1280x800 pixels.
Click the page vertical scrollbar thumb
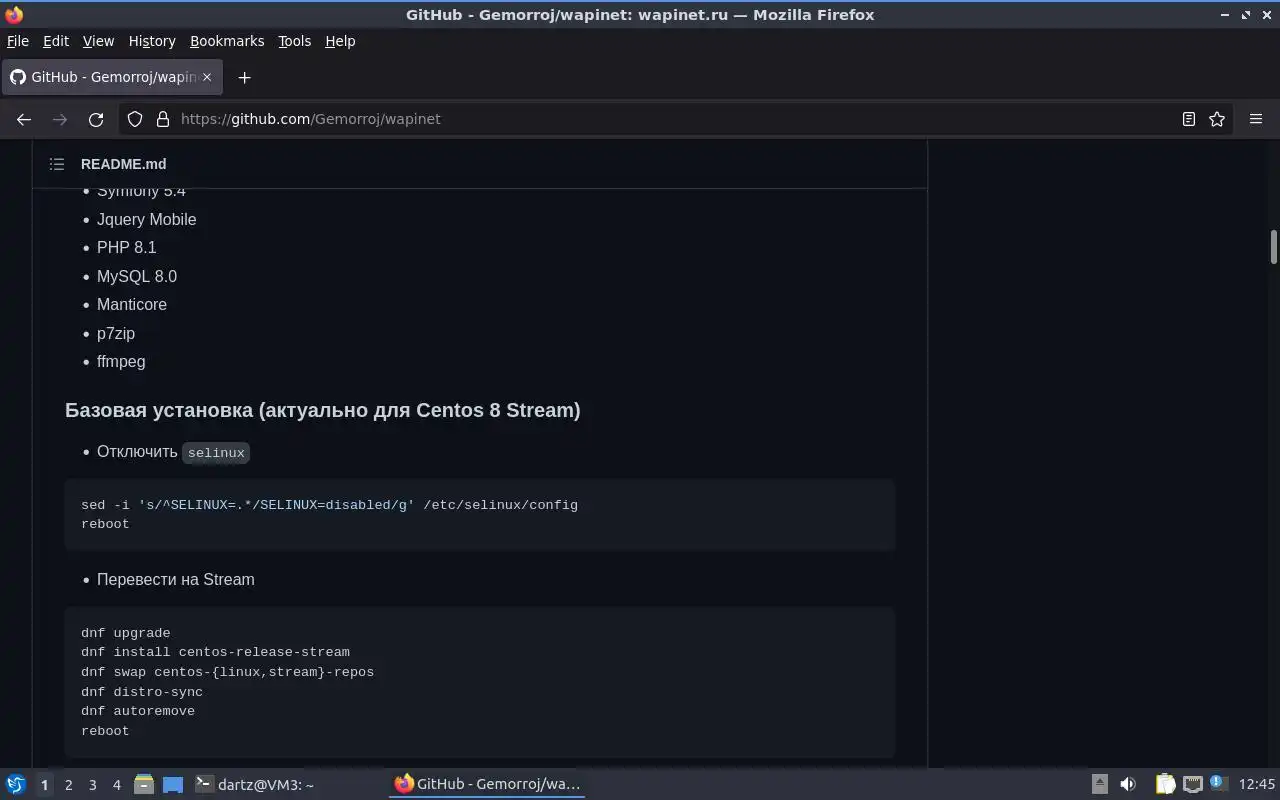pyautogui.click(x=1274, y=247)
